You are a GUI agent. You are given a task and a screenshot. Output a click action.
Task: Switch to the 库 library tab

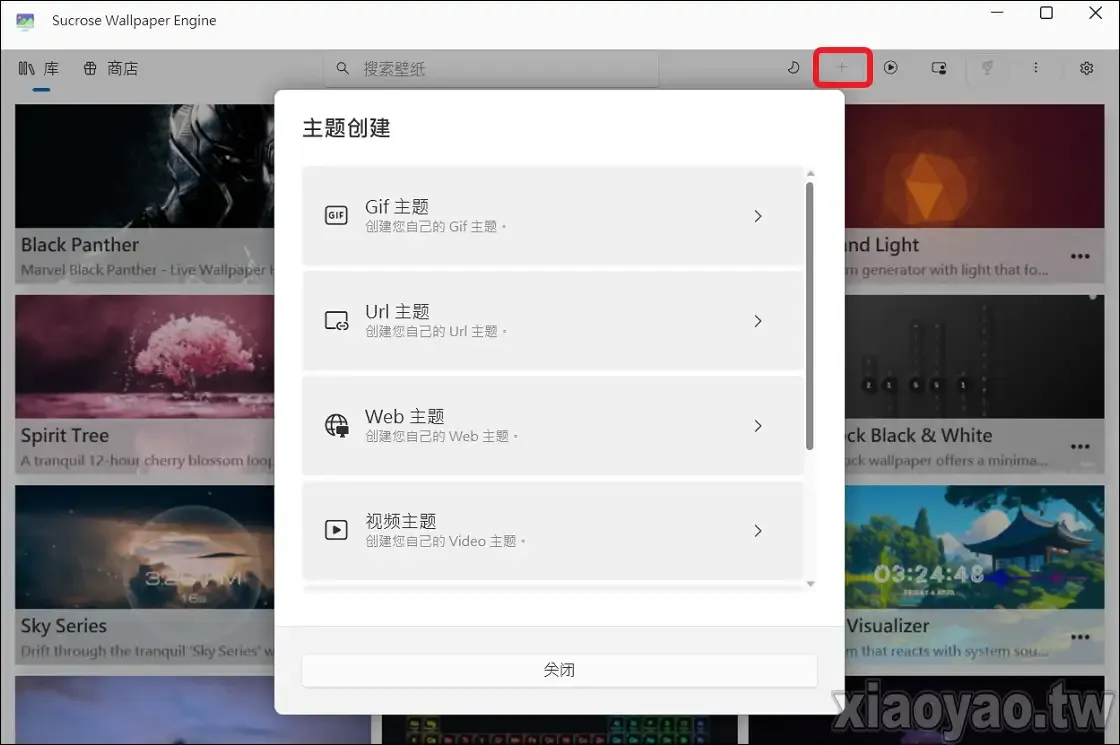click(x=39, y=69)
